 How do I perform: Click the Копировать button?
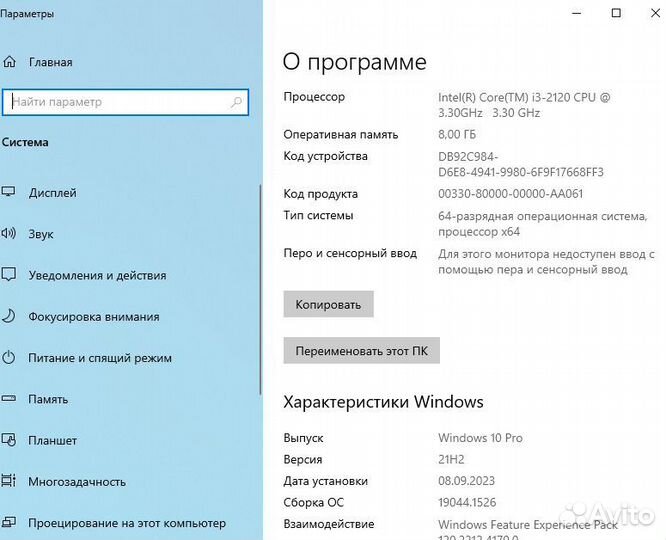click(x=328, y=304)
